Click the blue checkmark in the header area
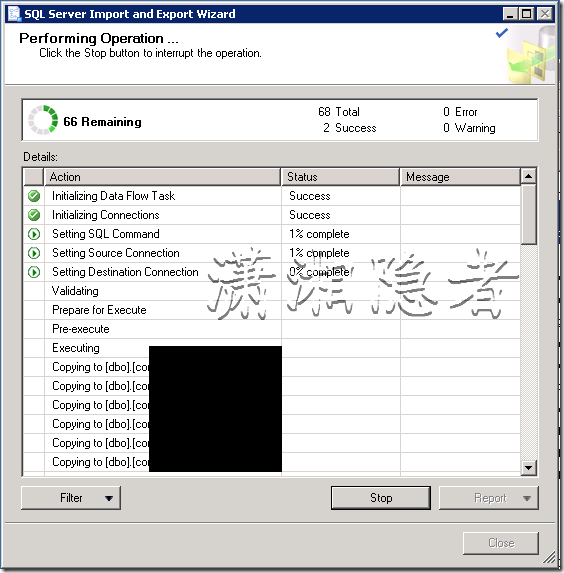The width and height of the screenshot is (564, 573). click(x=501, y=33)
